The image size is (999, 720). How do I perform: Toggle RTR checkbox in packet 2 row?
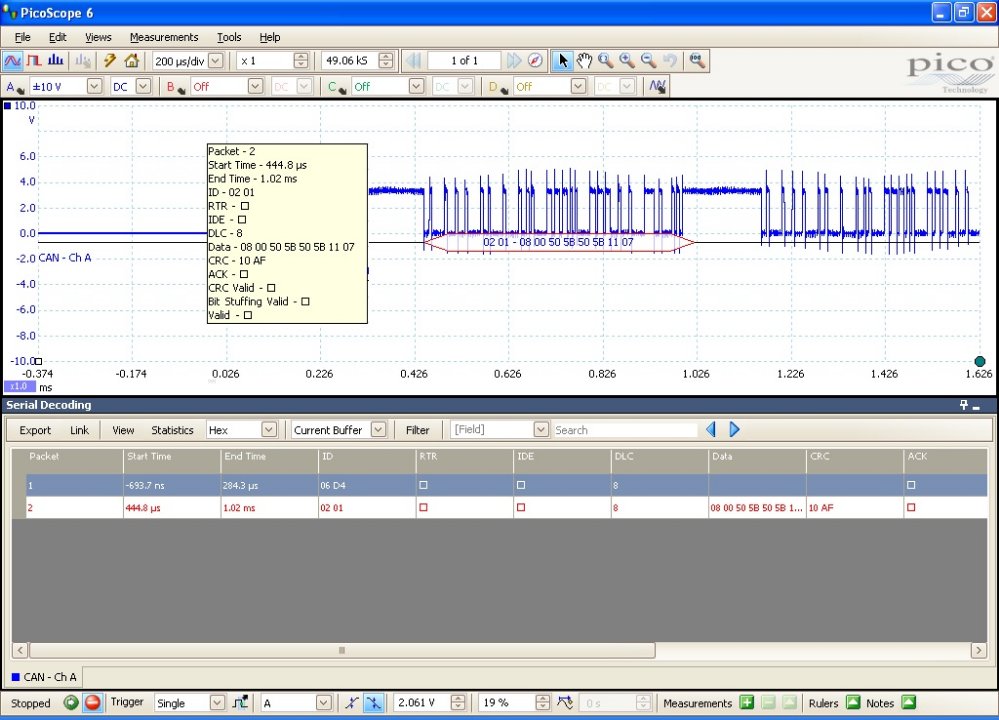pos(424,508)
